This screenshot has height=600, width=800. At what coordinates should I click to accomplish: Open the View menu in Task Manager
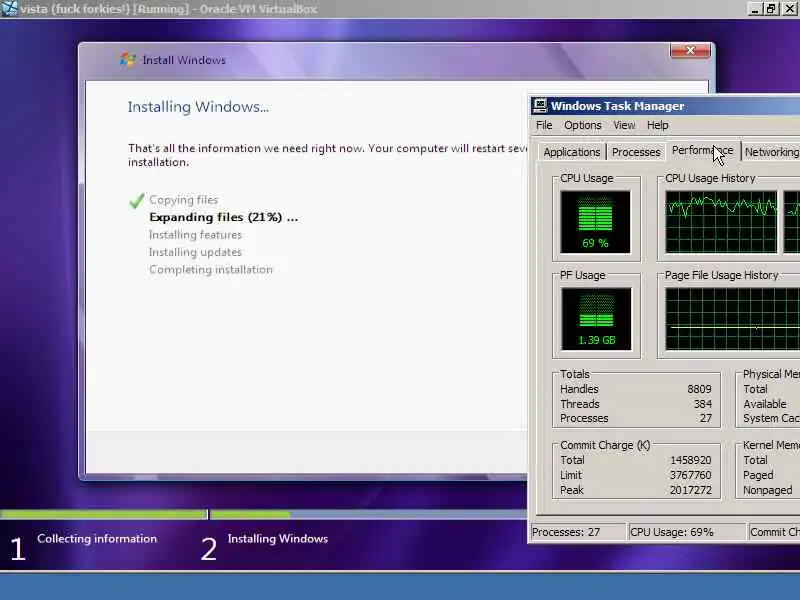(x=624, y=125)
